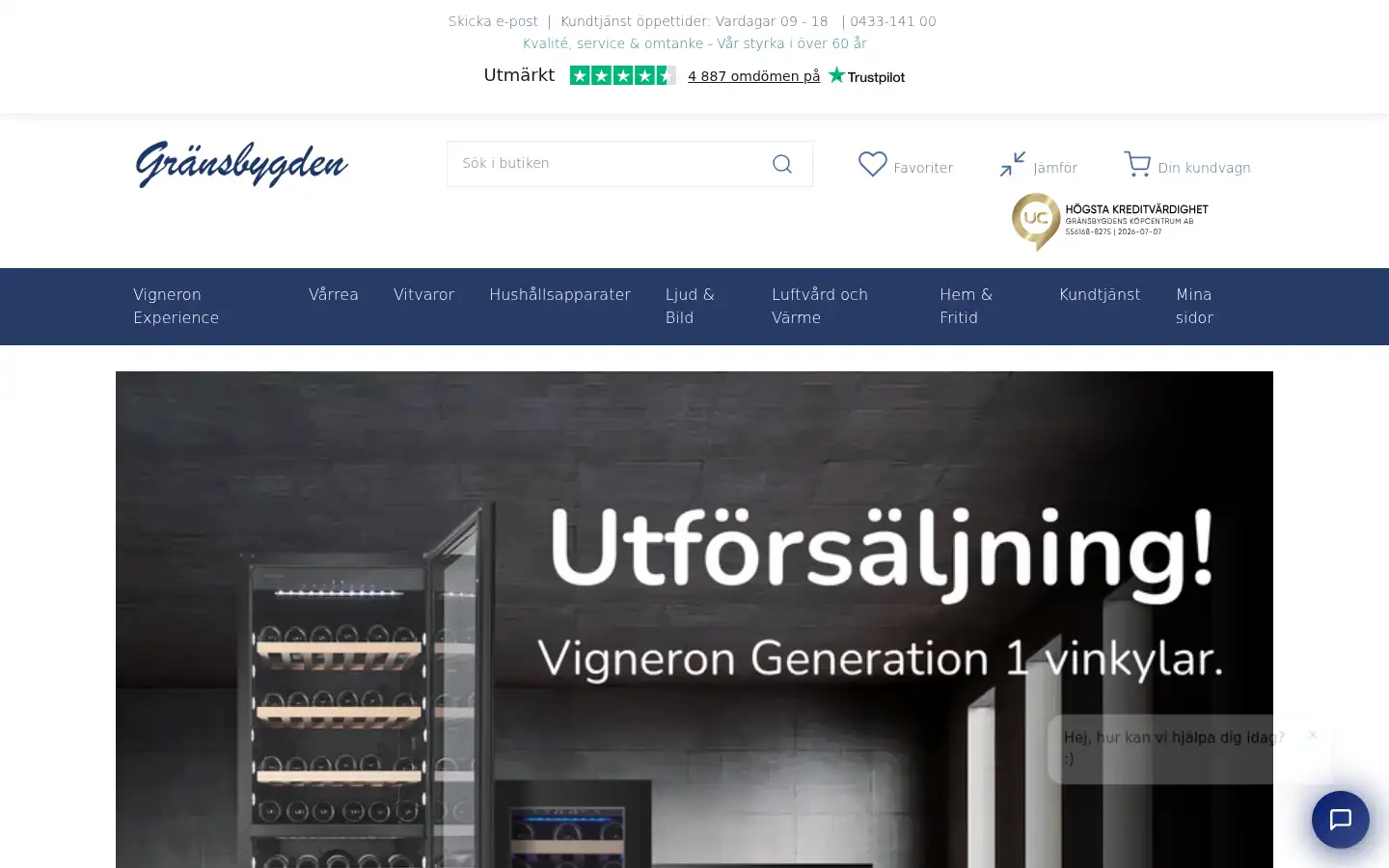Open the shopping cart icon
Image resolution: width=1389 pixels, height=868 pixels.
coord(1137,164)
